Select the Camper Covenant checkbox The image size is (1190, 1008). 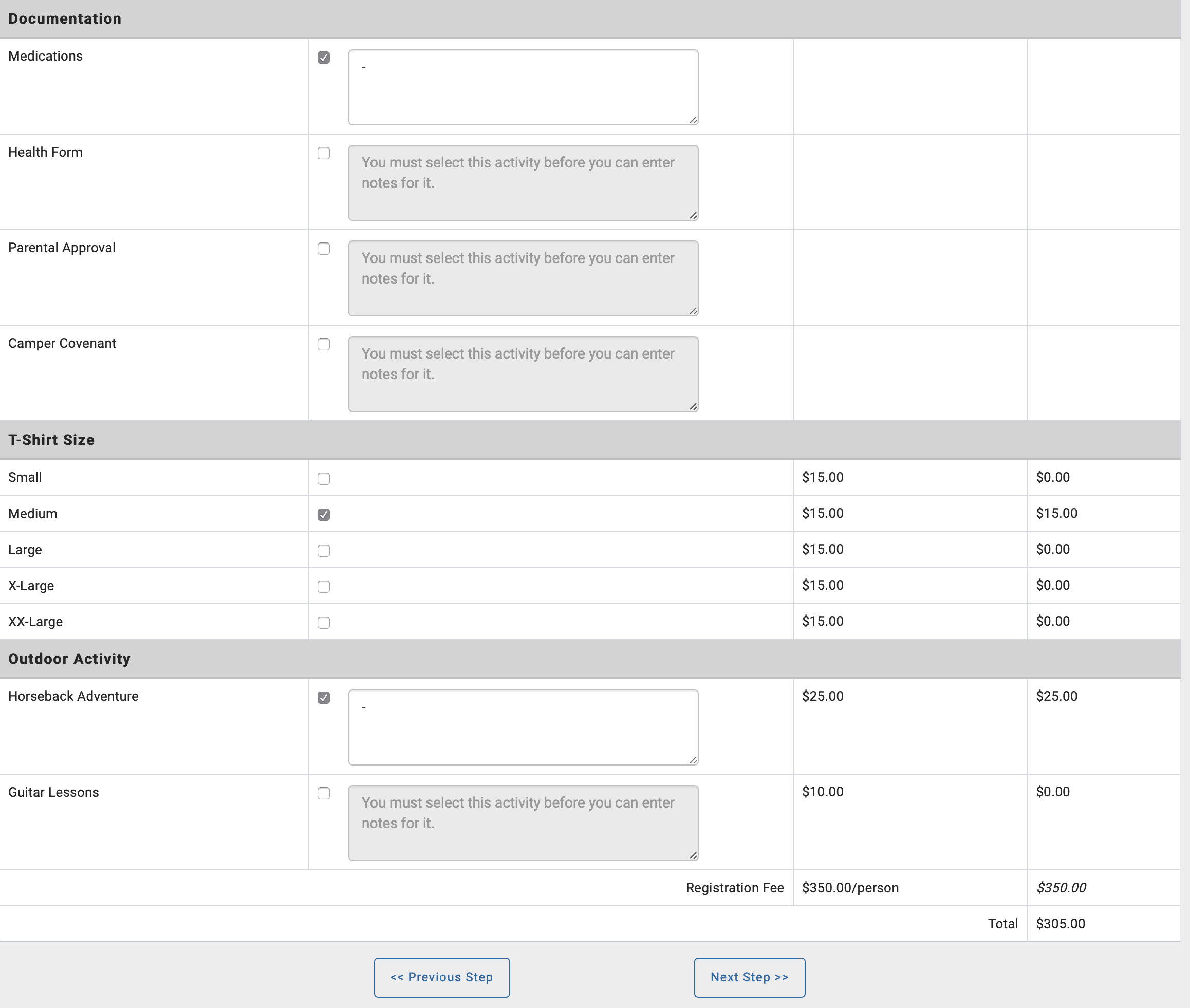pyautogui.click(x=324, y=344)
